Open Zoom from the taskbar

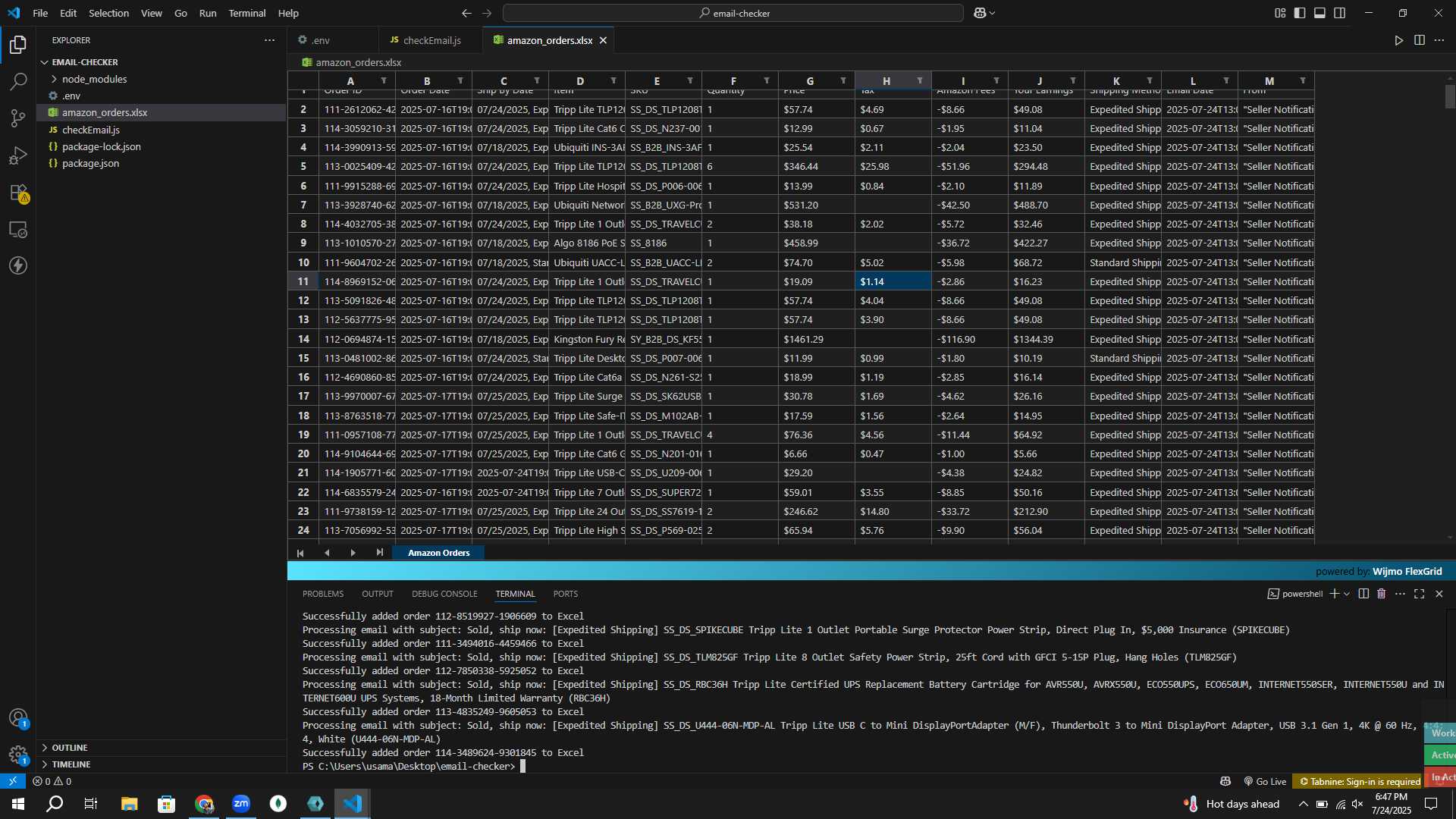pos(241,804)
